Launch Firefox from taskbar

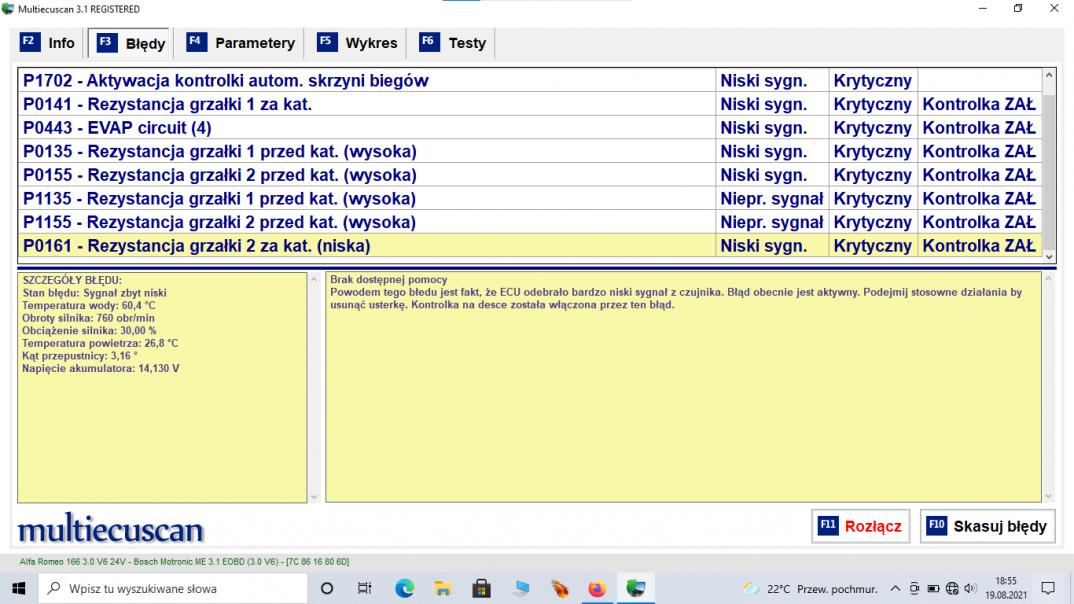[597, 589]
